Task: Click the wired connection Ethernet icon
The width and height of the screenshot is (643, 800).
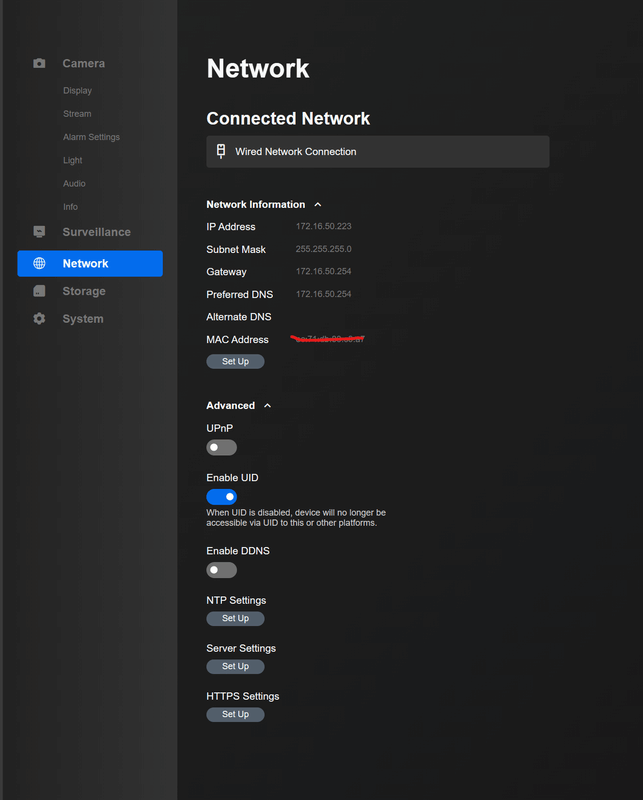Action: (x=221, y=152)
